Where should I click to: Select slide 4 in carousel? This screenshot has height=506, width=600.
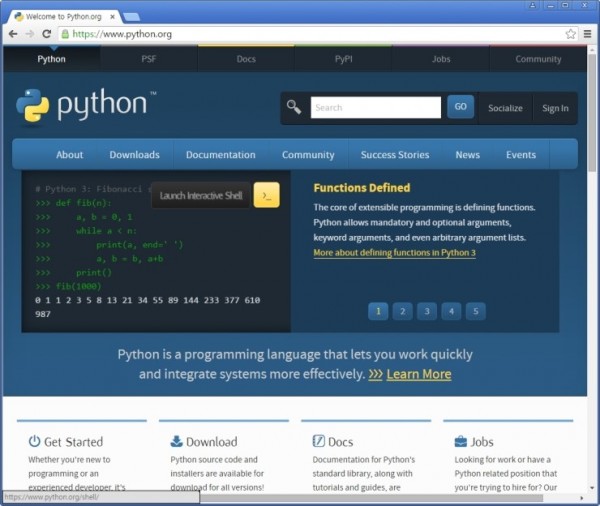[x=452, y=311]
